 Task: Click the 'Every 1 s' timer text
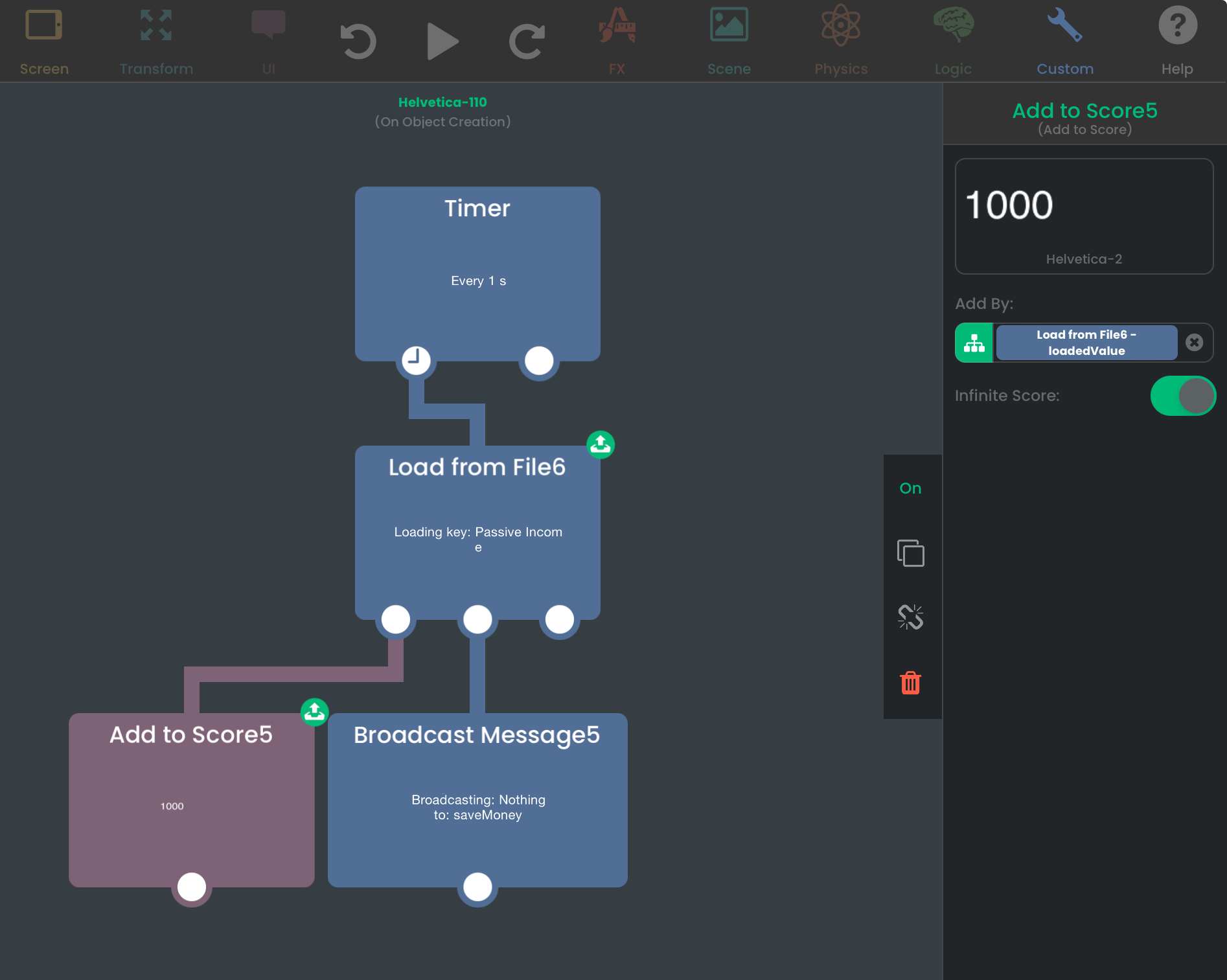pos(478,281)
